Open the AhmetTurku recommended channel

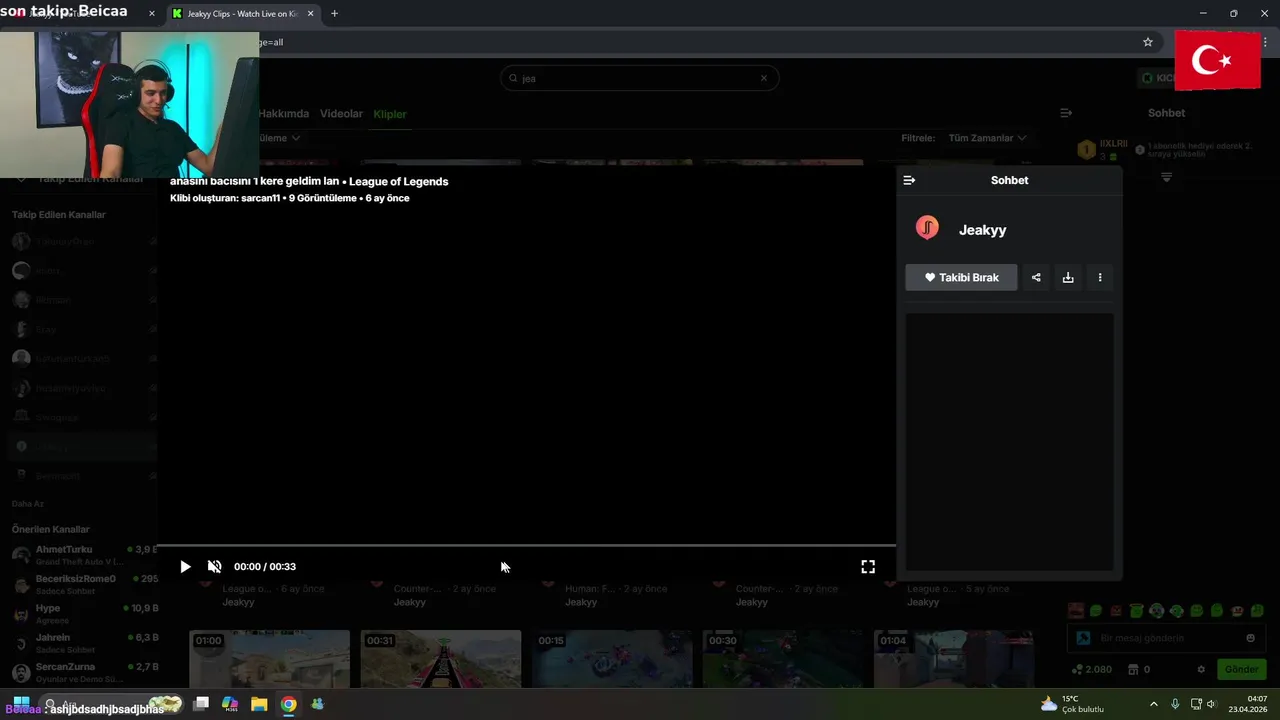[x=83, y=555]
